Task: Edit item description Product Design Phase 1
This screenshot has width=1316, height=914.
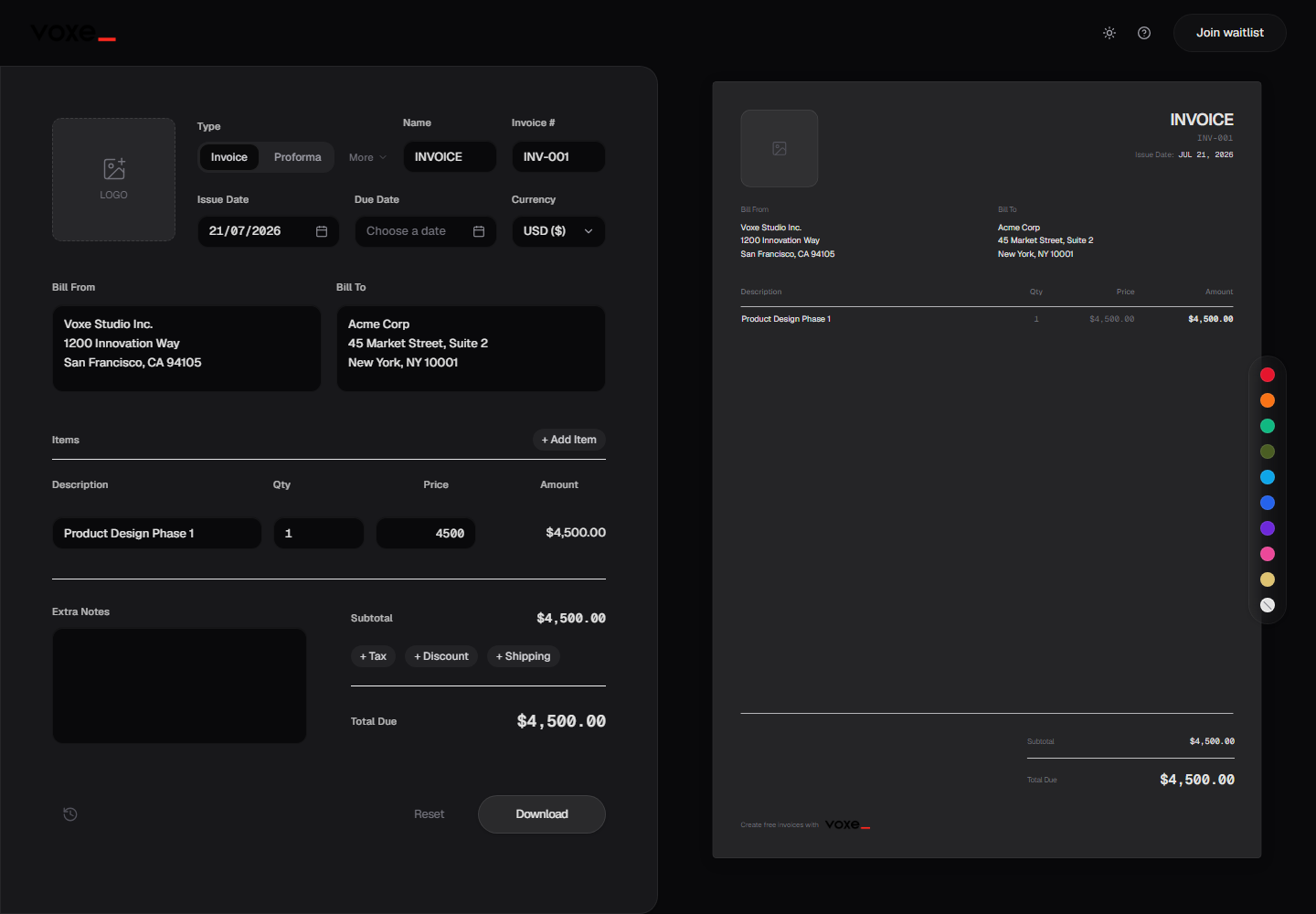Action: tap(157, 534)
